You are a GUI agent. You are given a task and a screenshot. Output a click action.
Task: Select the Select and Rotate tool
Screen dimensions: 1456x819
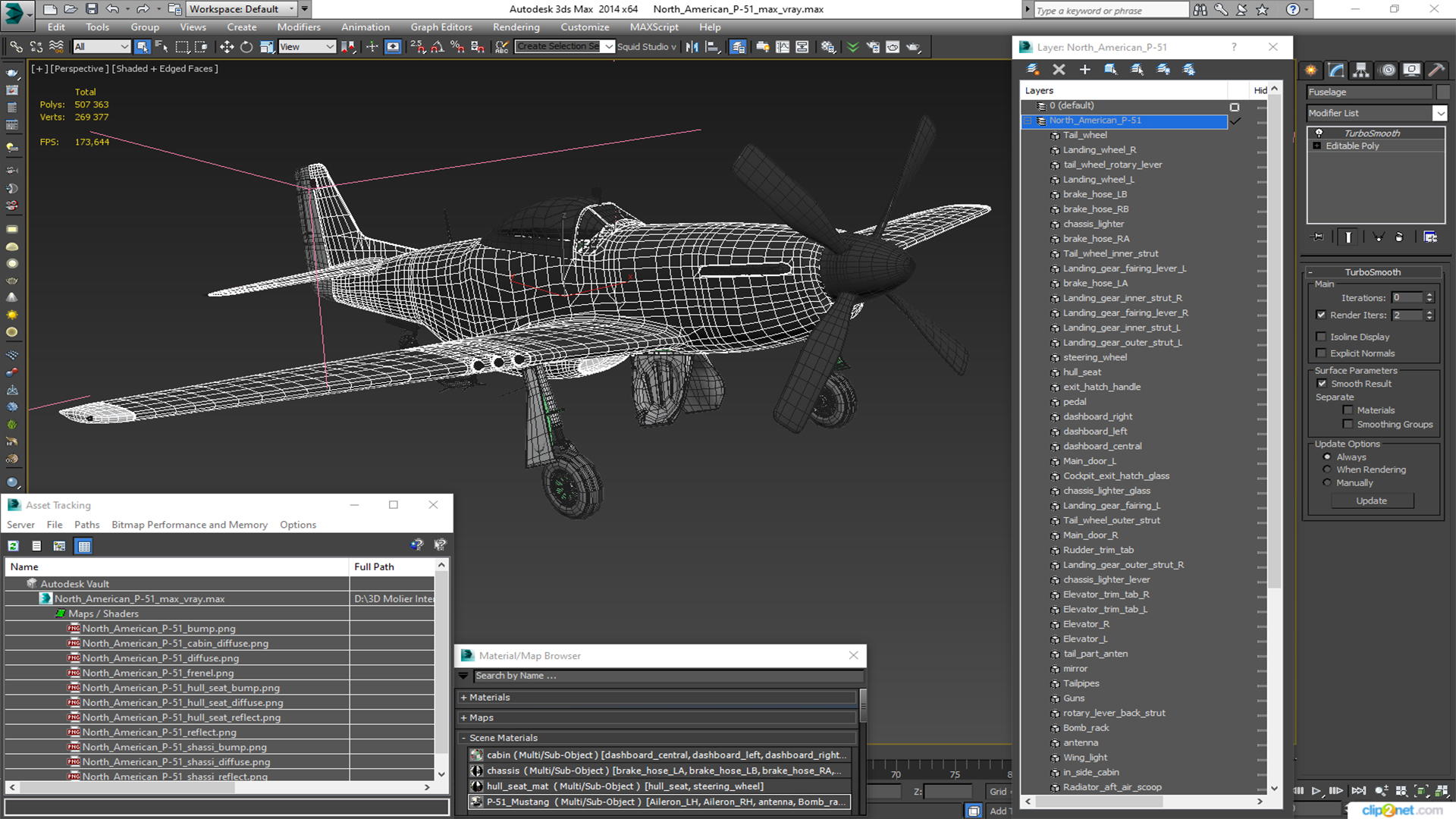246,47
